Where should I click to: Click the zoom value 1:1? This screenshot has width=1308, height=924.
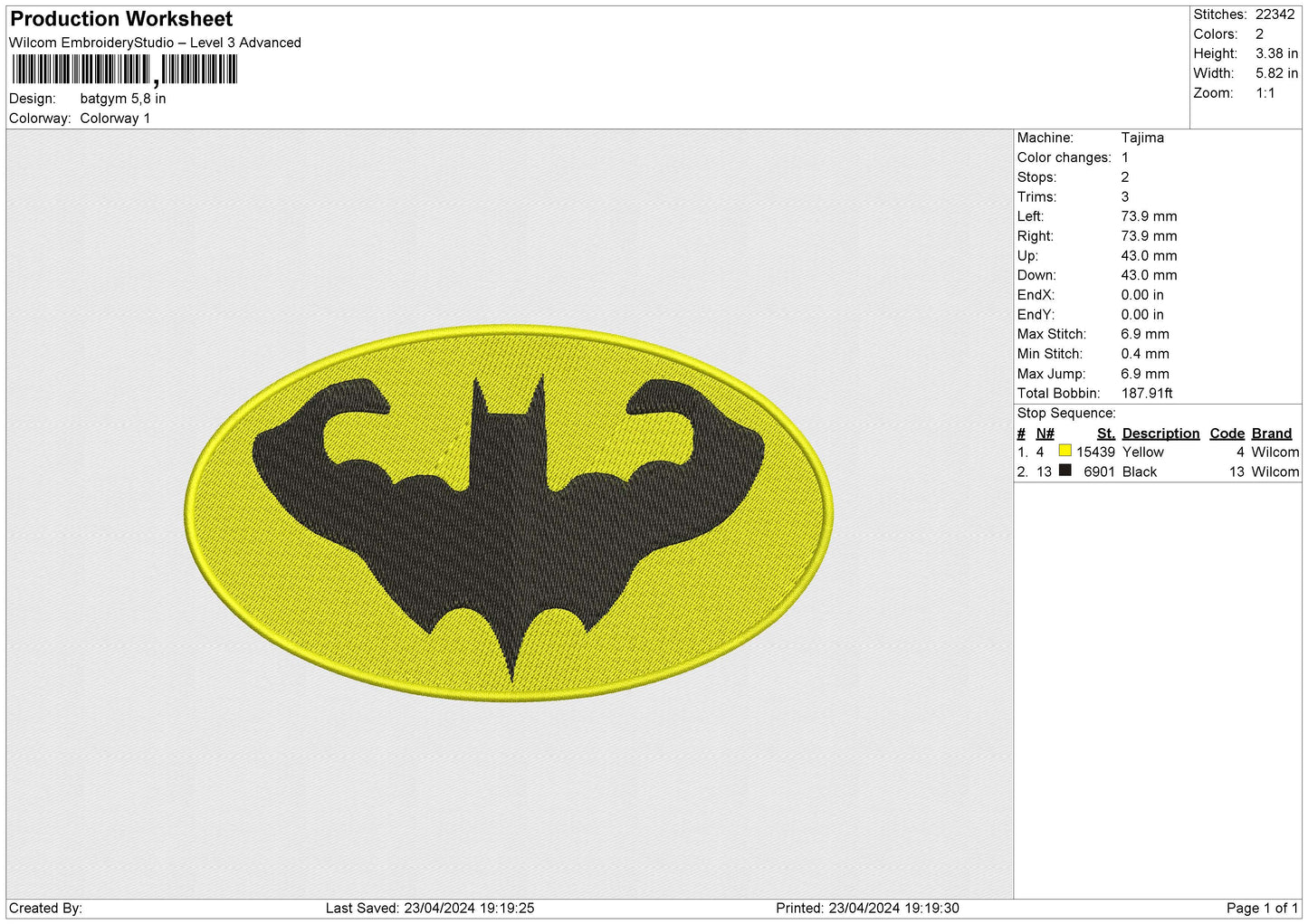click(1265, 93)
